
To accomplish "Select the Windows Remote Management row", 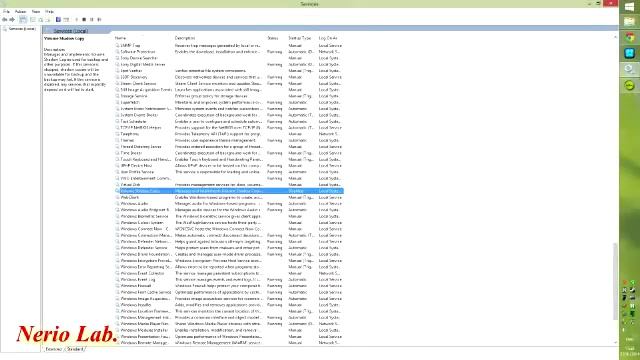I will point(229,343).
